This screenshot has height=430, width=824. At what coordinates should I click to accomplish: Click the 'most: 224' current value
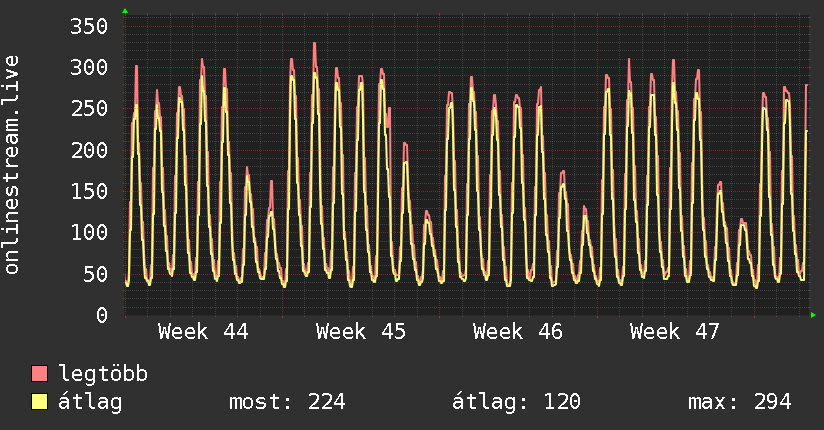(287, 402)
